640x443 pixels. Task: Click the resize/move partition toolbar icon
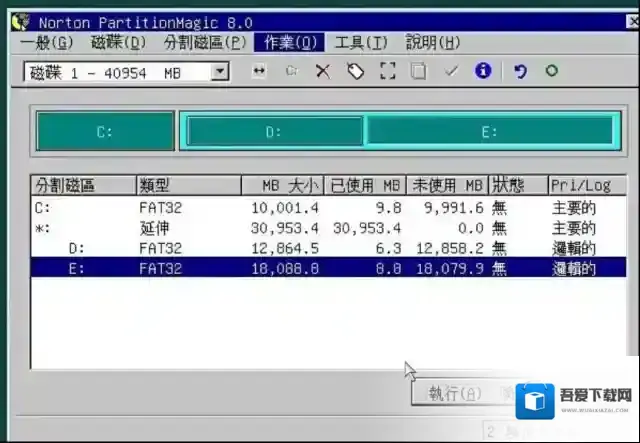[259, 71]
